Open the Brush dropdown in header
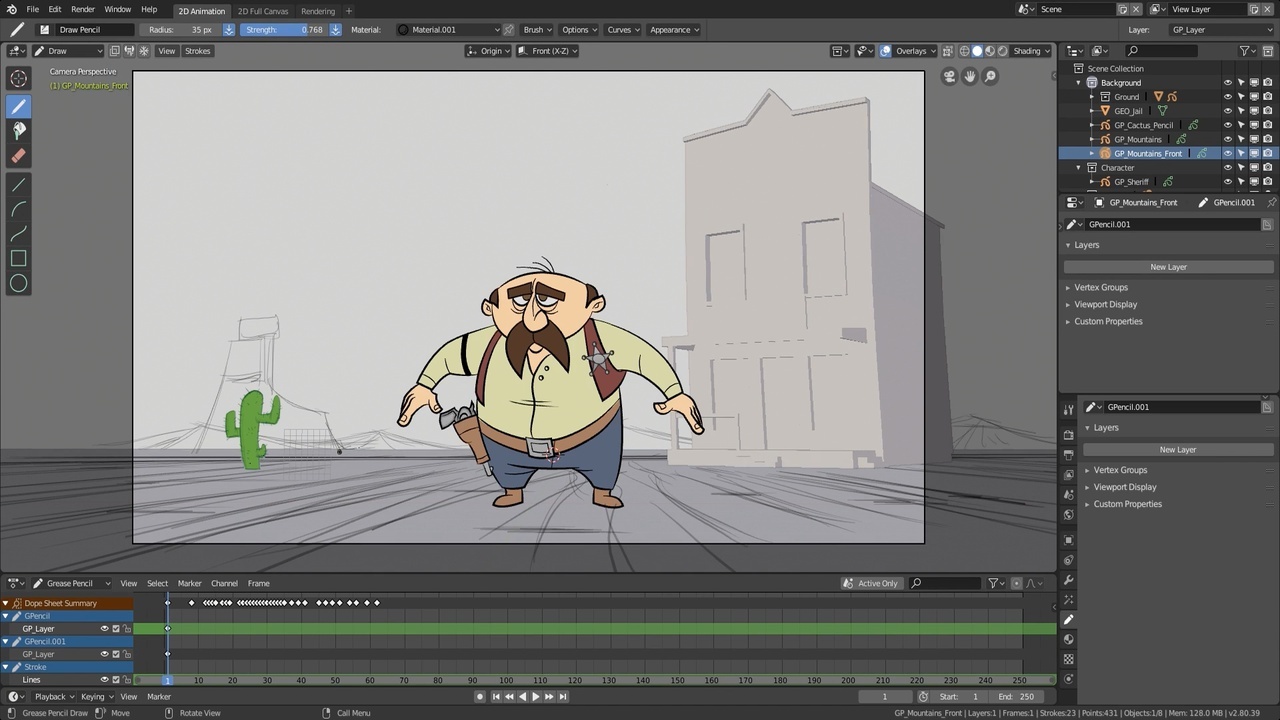 click(x=538, y=30)
